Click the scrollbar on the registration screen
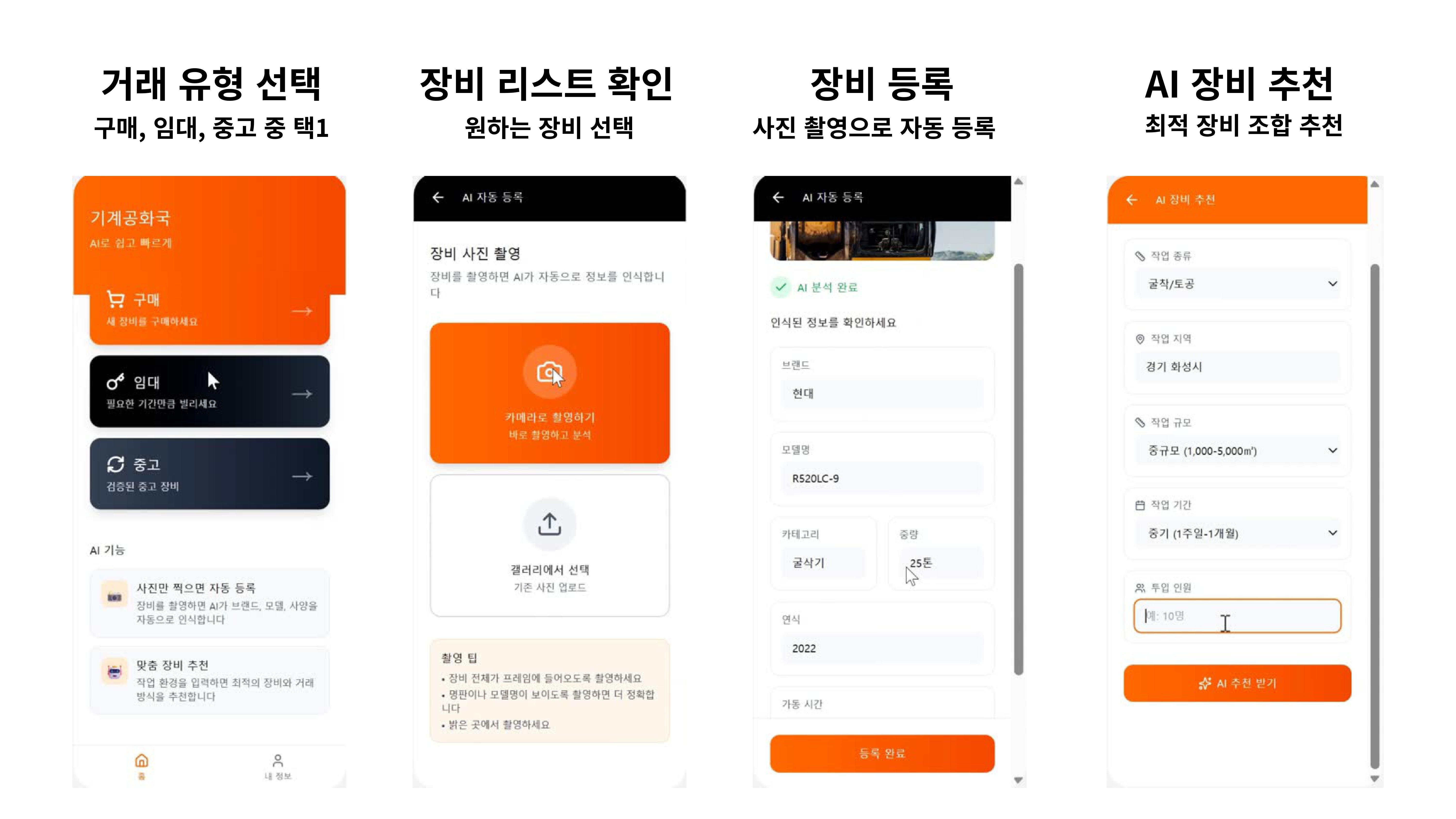This screenshot has width=1456, height=819. coord(1018,469)
